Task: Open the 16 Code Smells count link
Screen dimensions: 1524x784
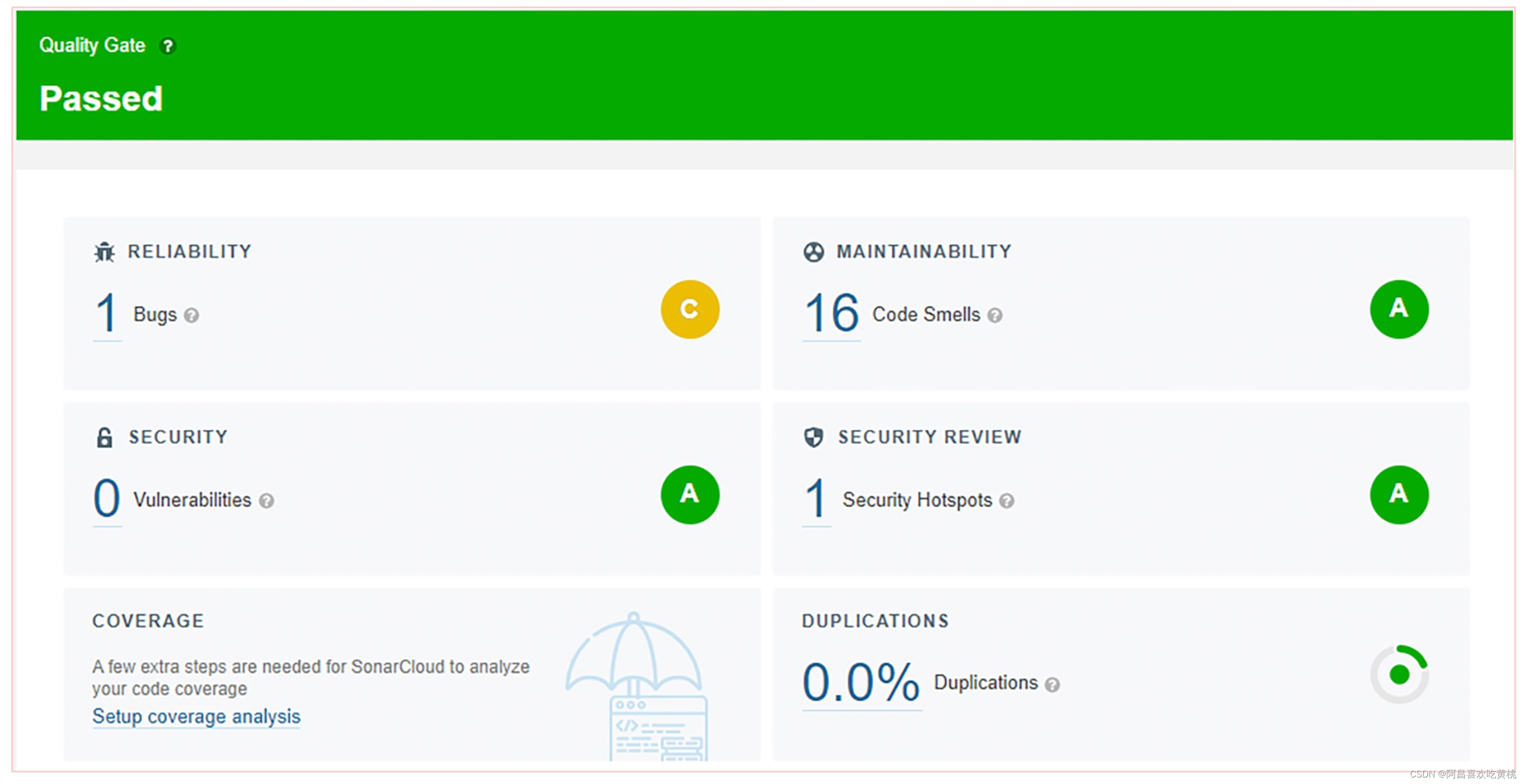Action: click(x=831, y=313)
